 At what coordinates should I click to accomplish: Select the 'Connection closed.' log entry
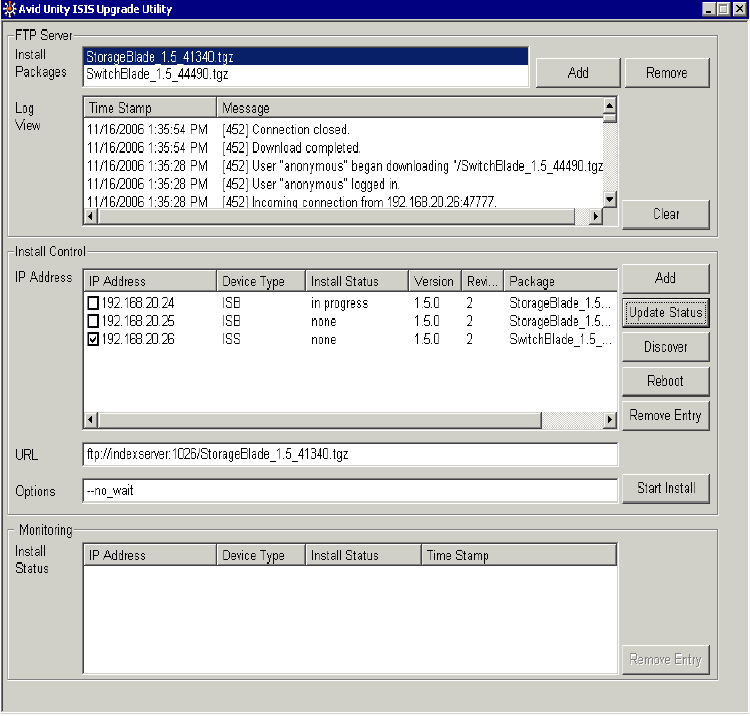343,130
